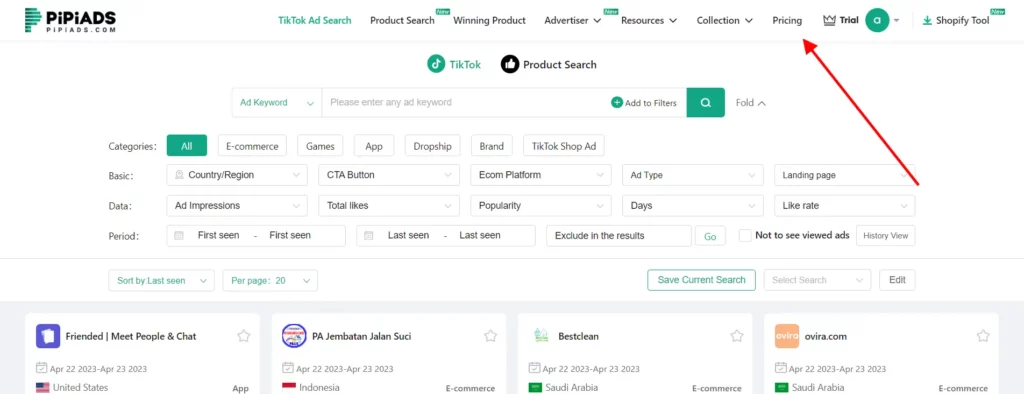Click the Last seen start date field
This screenshot has width=1024, height=394.
click(x=408, y=235)
